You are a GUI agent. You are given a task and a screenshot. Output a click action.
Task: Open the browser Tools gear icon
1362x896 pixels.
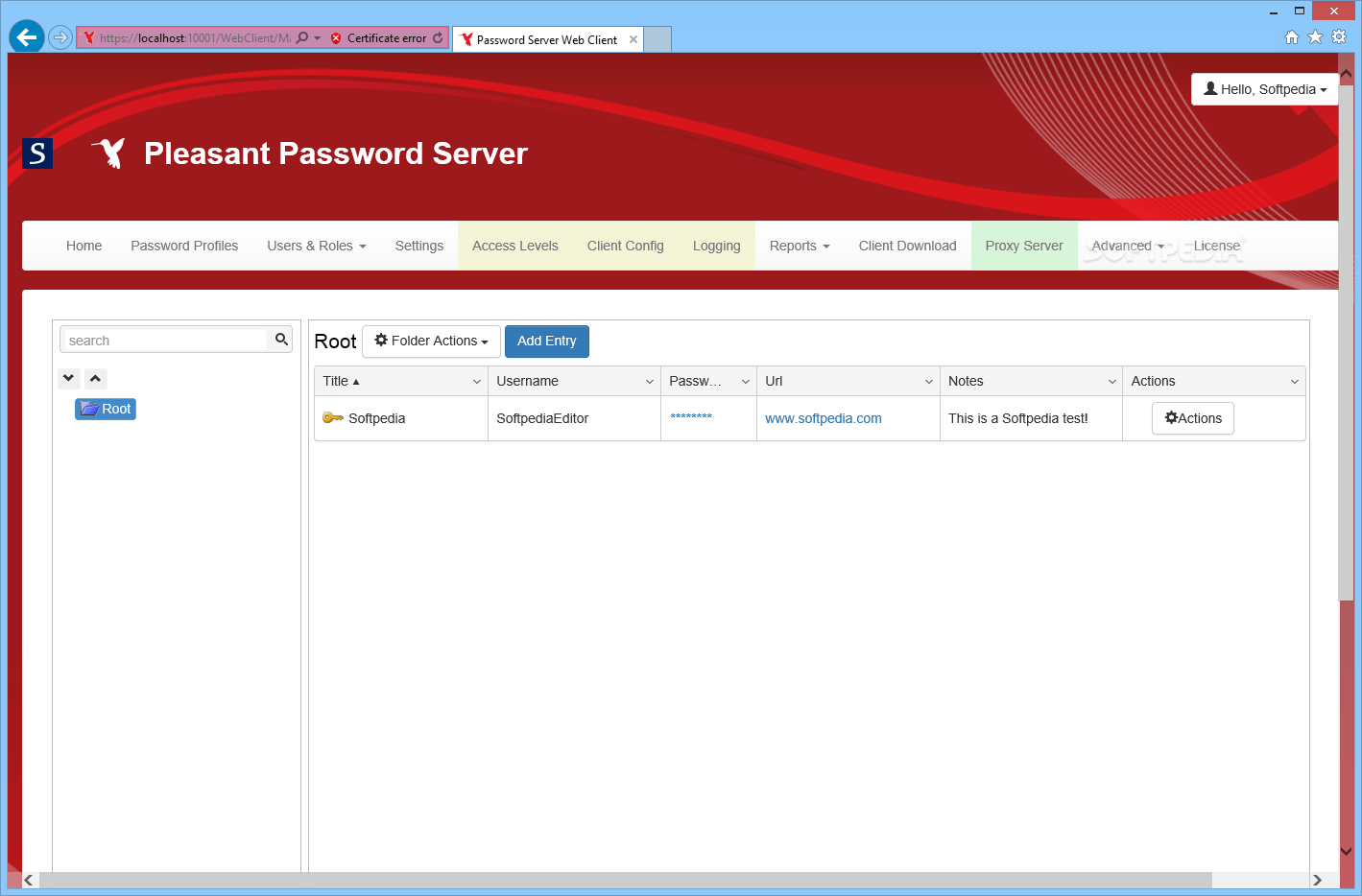1339,37
